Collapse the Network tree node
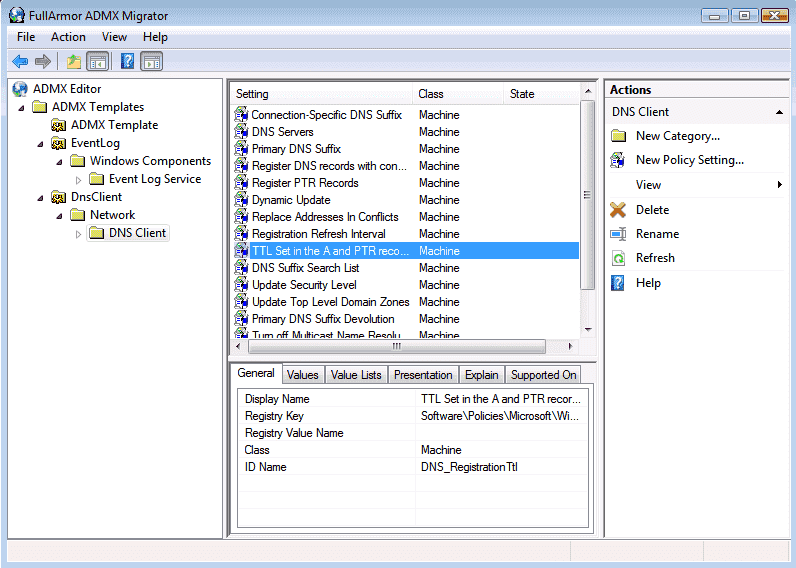Screen dimensions: 796x568 [x=59, y=216]
